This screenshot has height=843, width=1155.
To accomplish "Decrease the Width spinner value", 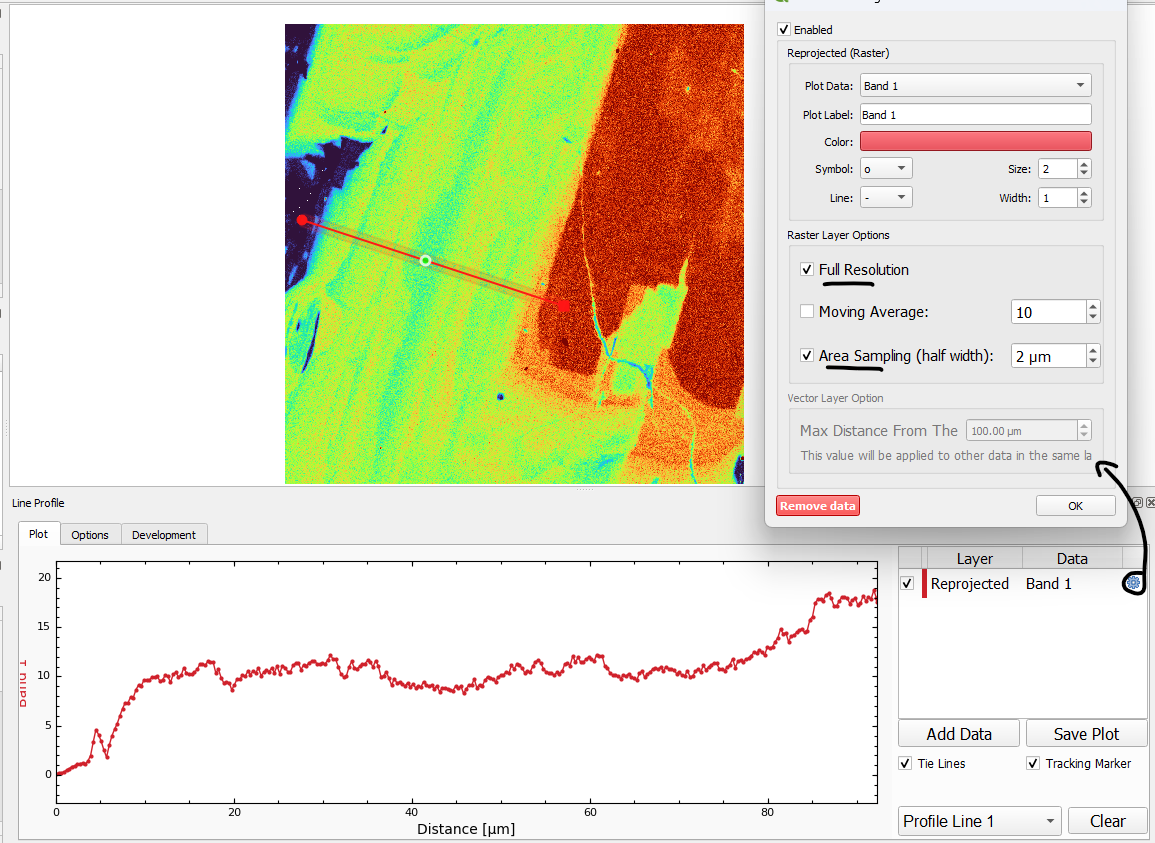I will [1084, 203].
